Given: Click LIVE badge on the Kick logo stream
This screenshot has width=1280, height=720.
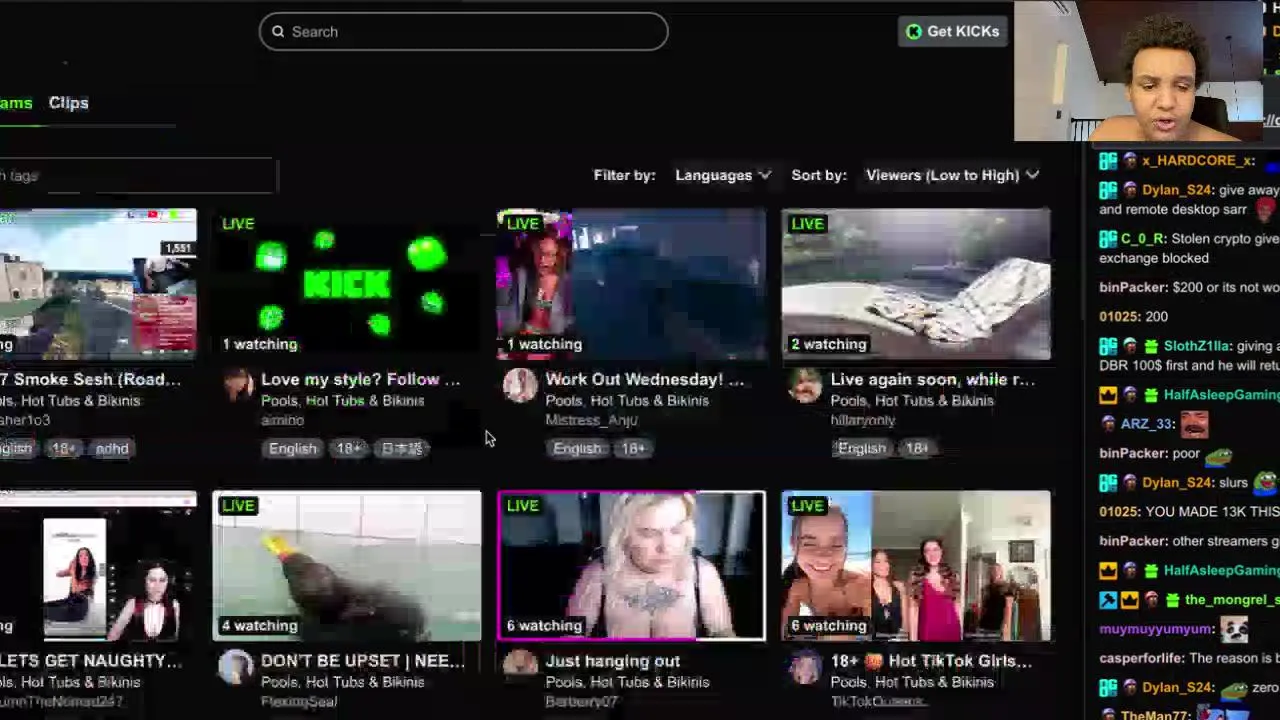Looking at the screenshot, I should point(238,224).
